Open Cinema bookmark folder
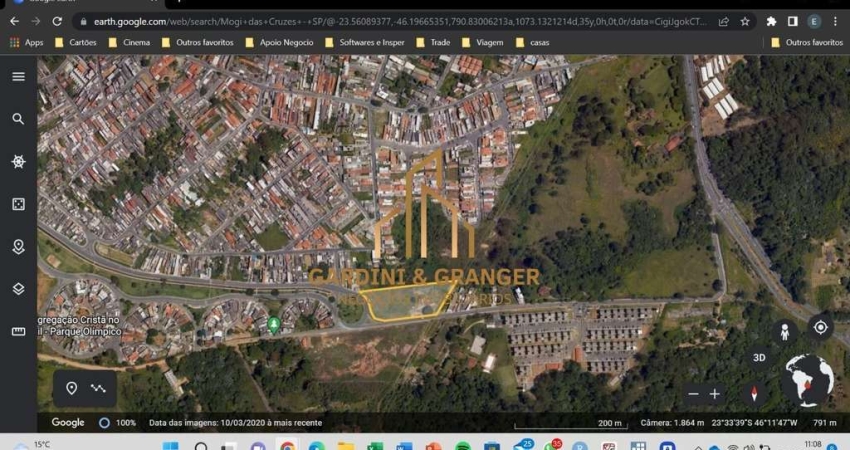Screen dimensions: 850x450 click(130, 42)
